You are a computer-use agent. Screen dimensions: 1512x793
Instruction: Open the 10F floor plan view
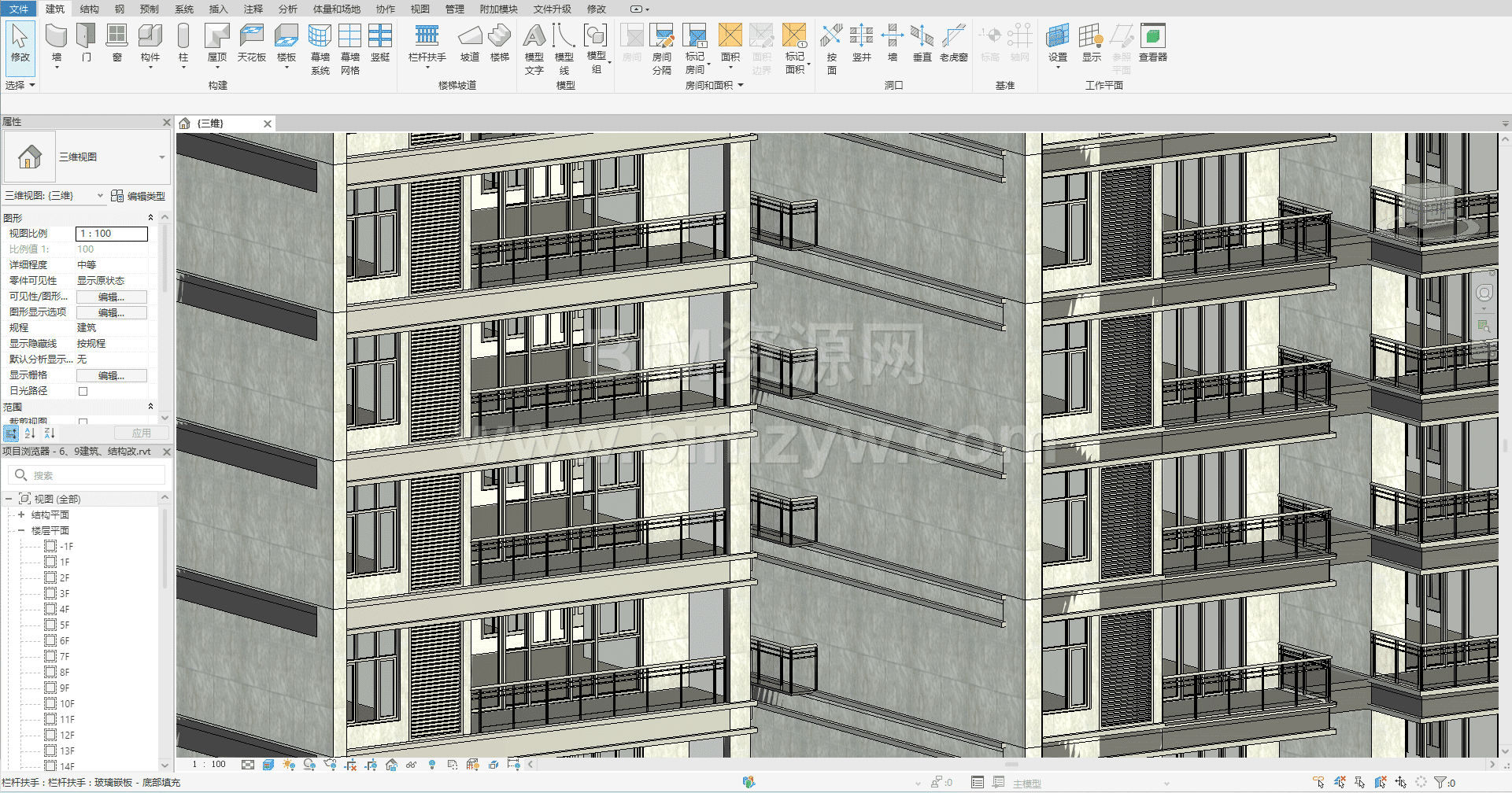67,703
